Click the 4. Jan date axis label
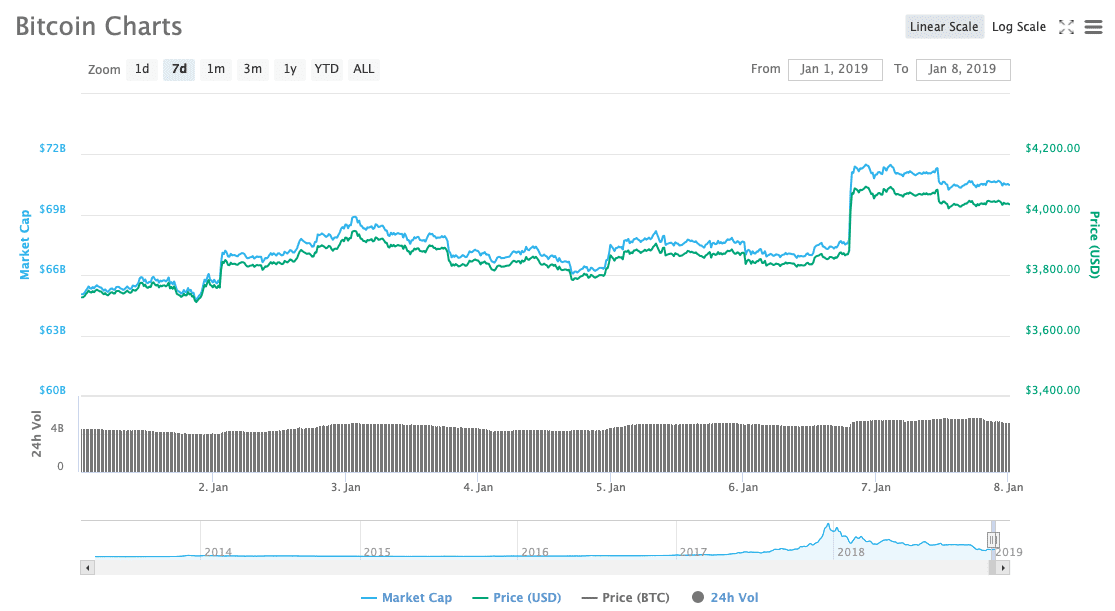The width and height of the screenshot is (1115, 611). point(478,487)
